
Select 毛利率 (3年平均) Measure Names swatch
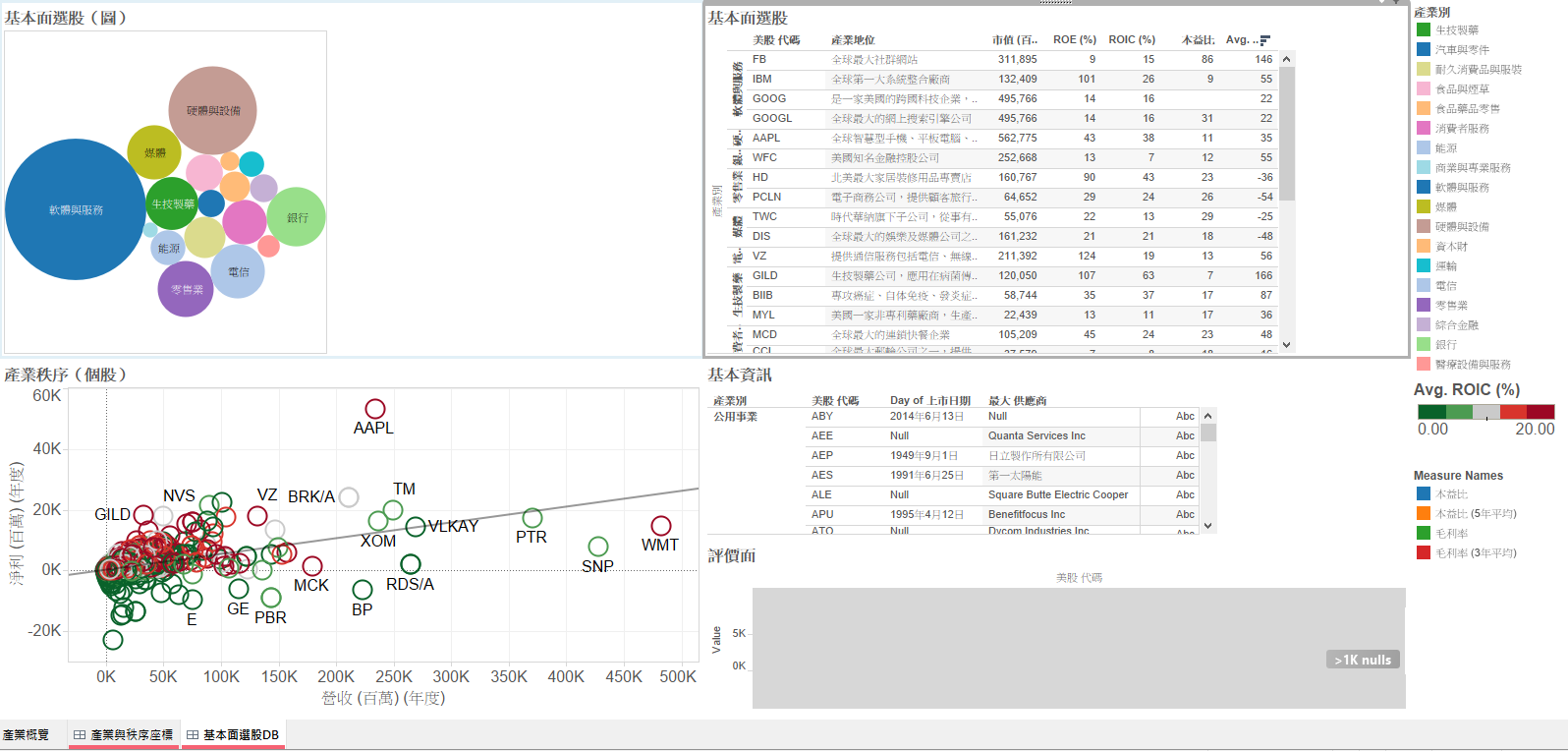point(1424,552)
